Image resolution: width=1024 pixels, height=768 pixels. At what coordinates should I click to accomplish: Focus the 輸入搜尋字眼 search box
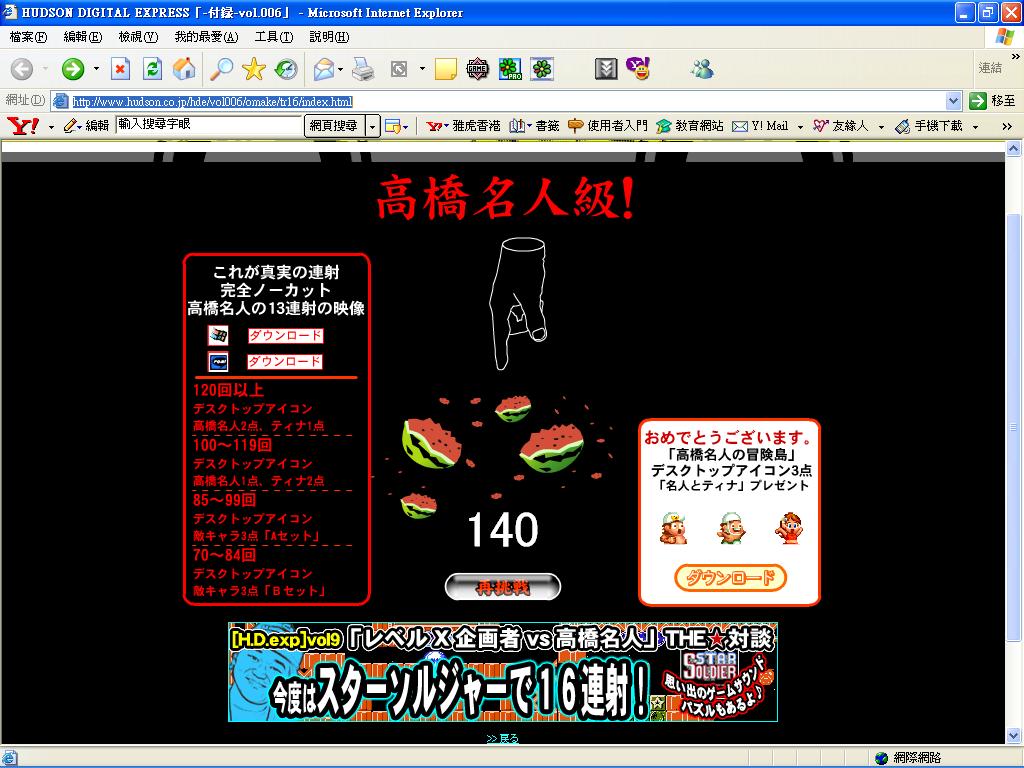(x=209, y=124)
